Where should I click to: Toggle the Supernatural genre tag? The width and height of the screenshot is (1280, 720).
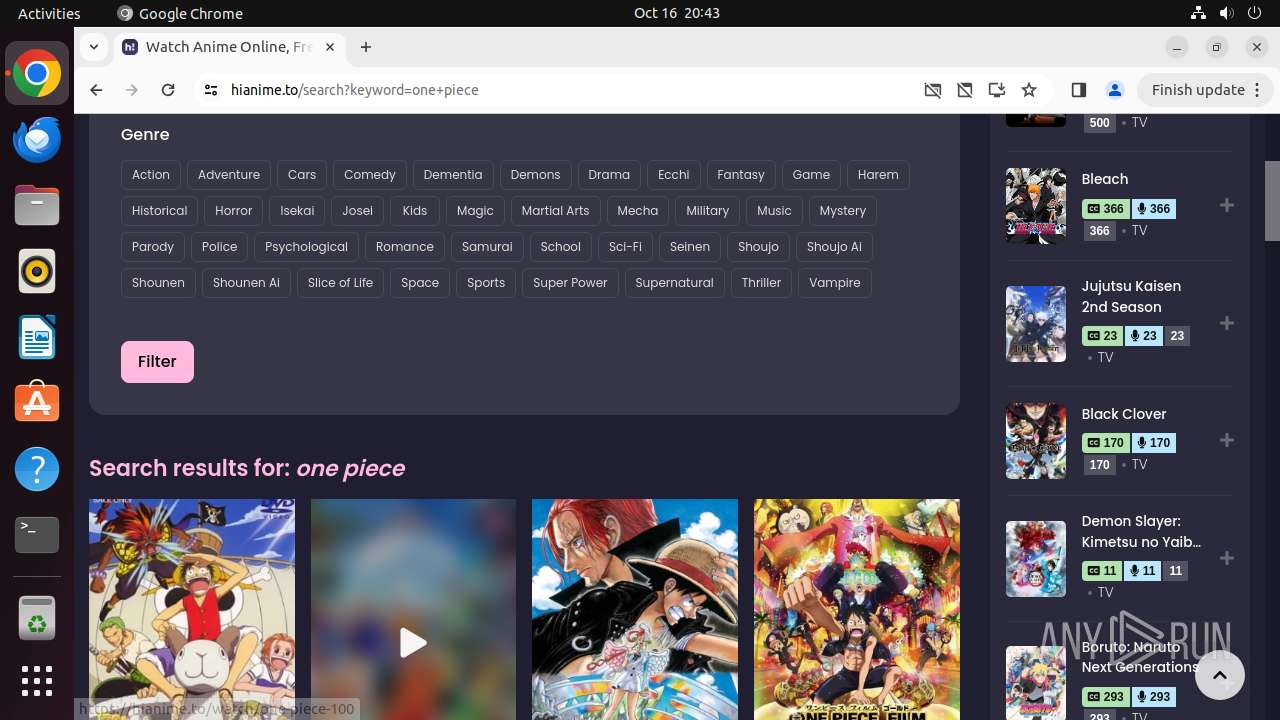(x=675, y=283)
